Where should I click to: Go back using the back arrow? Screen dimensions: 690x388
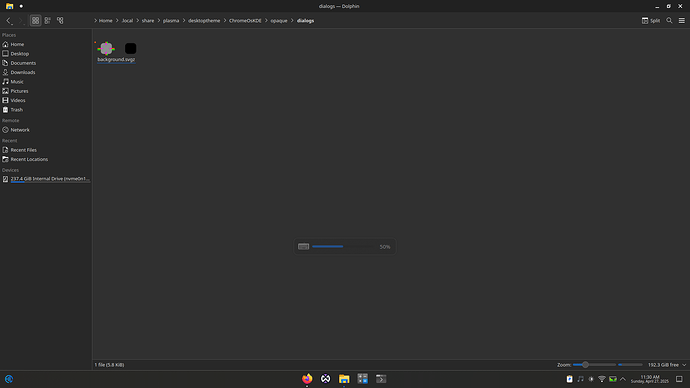[8, 20]
